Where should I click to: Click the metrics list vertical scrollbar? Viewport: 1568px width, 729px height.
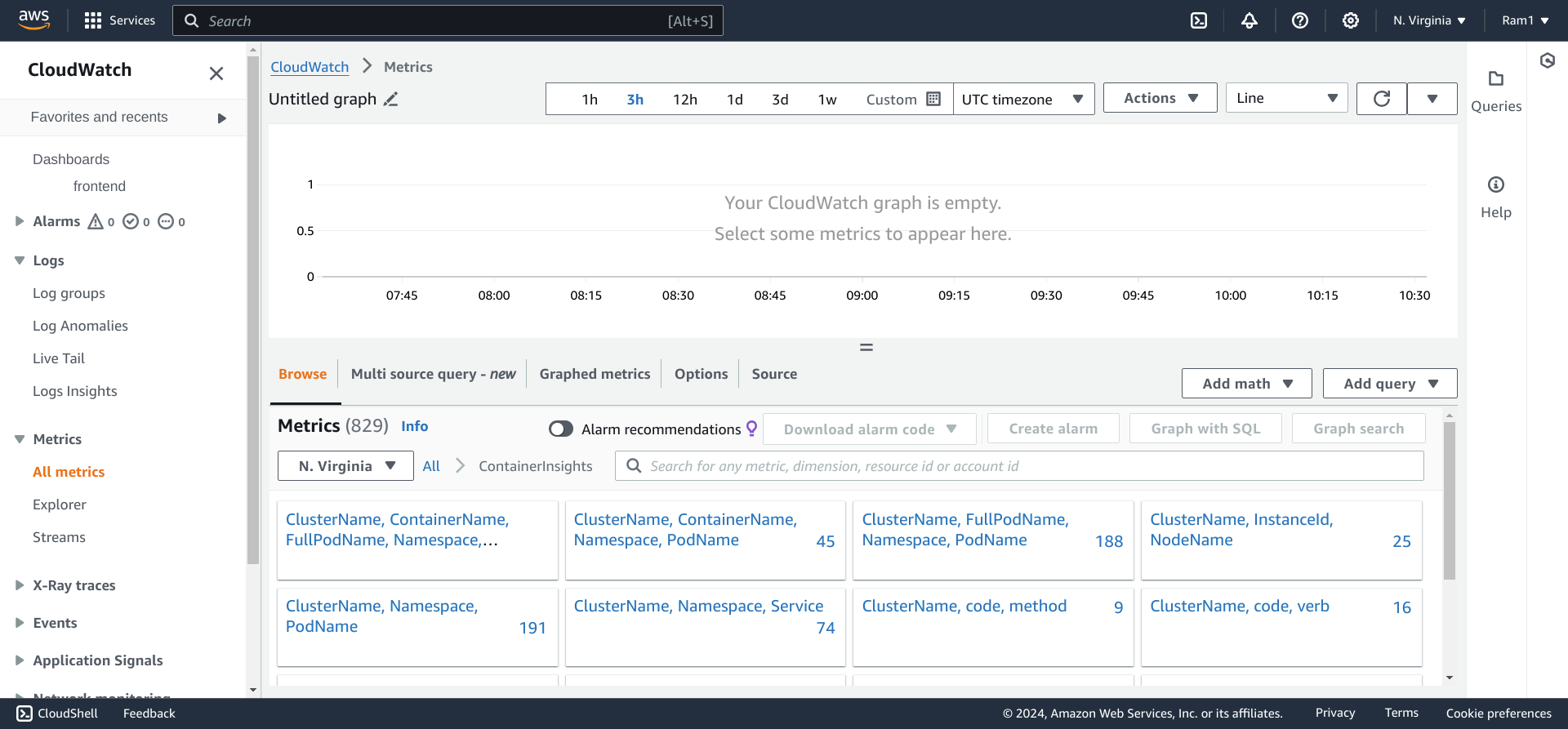1450,500
